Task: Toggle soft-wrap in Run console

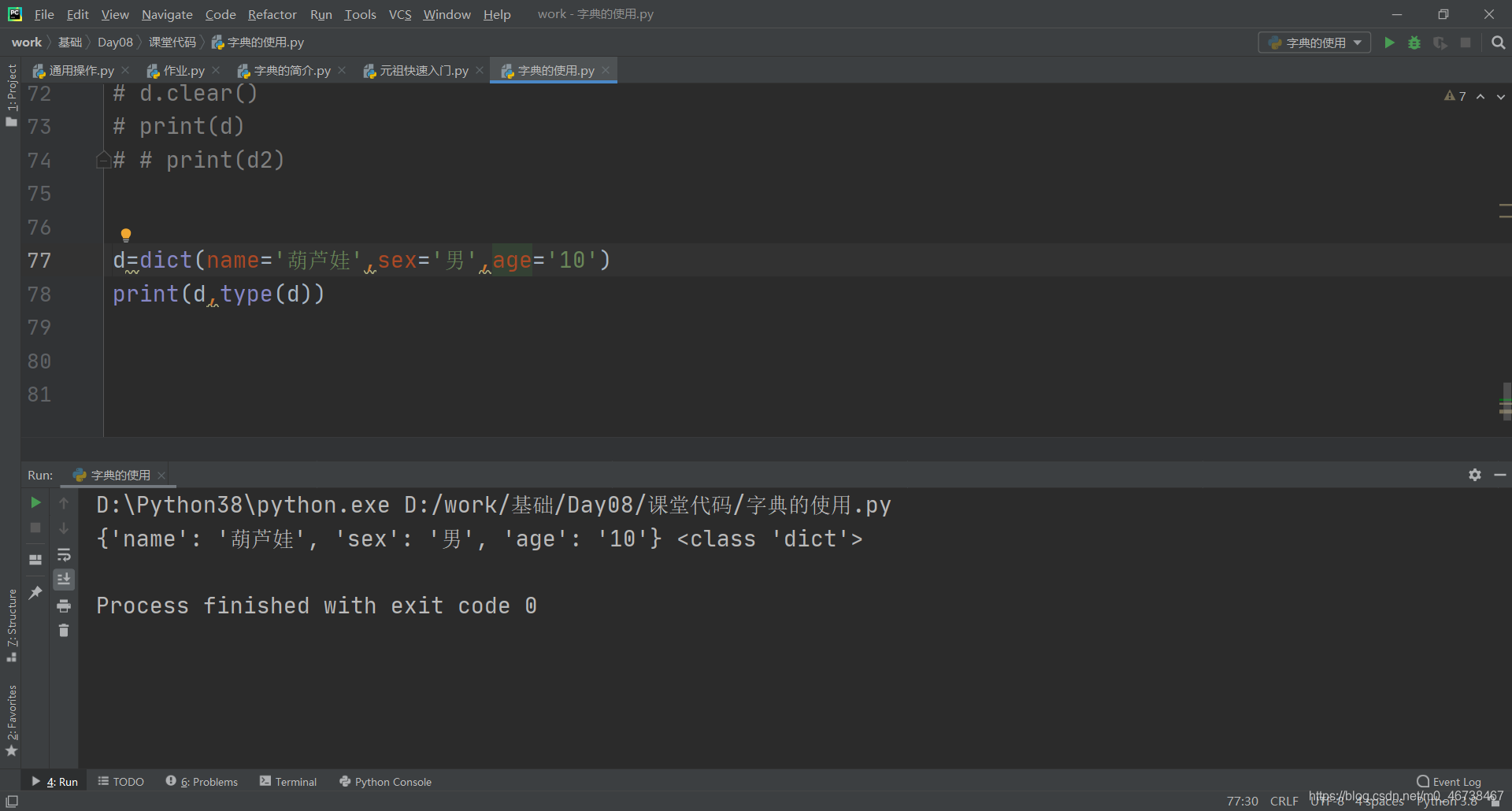Action: 64,554
